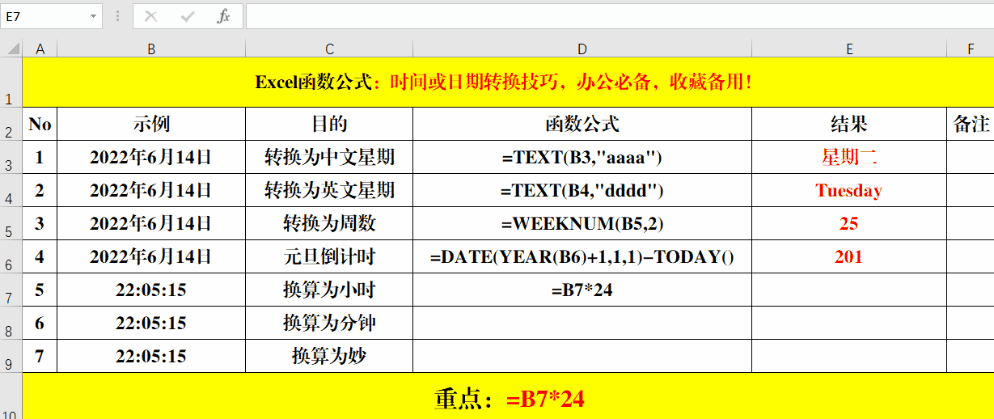Click the yellow title cell 'Excel函数公式'
Image resolution: width=994 pixels, height=419 pixels.
[508, 82]
